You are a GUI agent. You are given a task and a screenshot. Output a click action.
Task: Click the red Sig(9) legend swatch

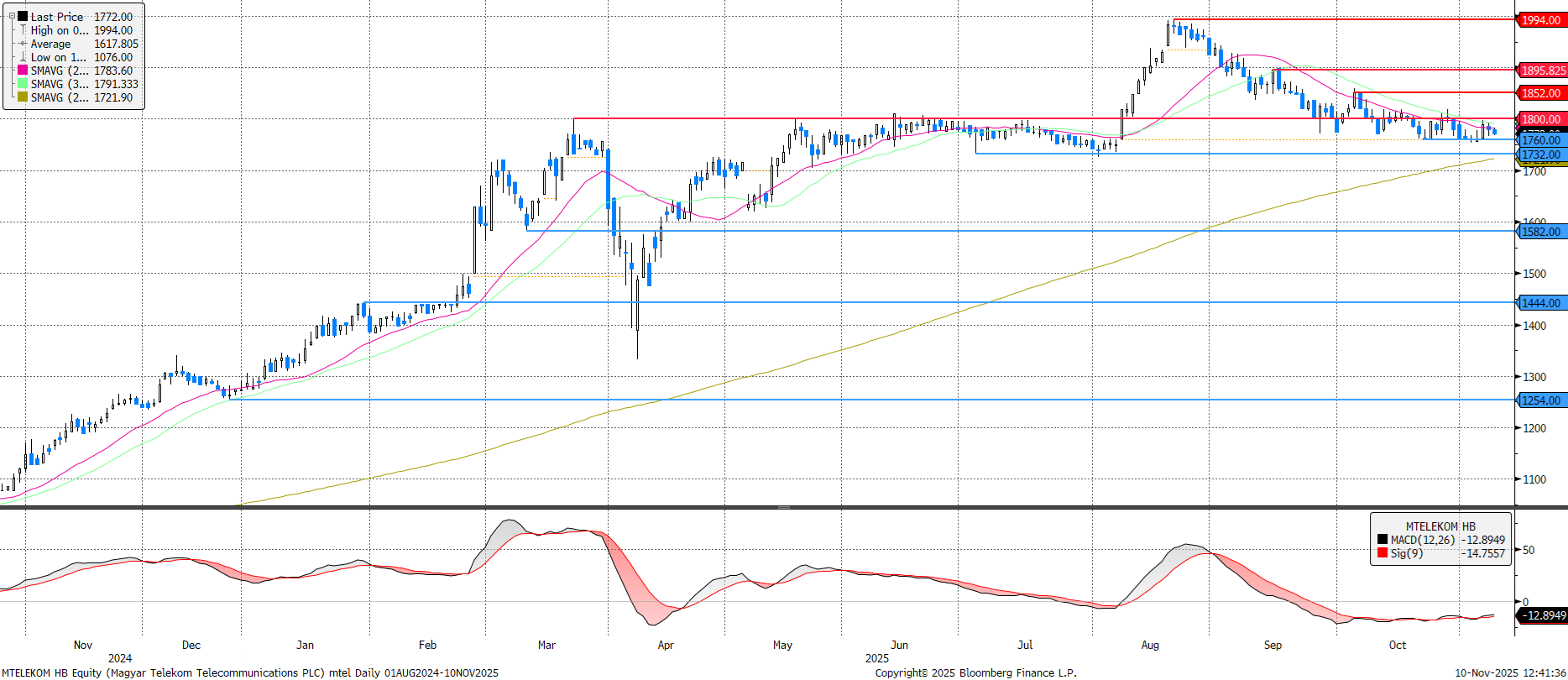[x=1382, y=553]
